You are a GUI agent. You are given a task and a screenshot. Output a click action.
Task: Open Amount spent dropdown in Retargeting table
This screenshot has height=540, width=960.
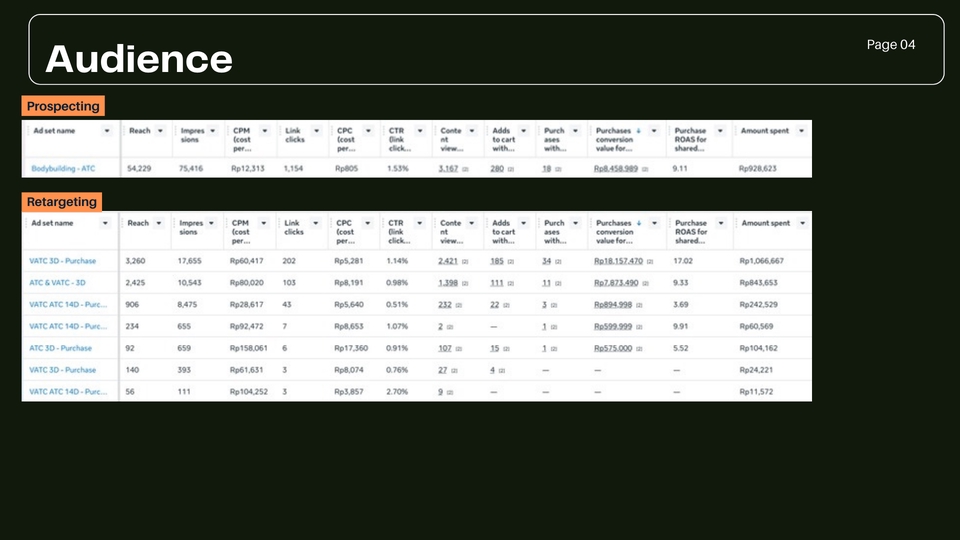800,223
